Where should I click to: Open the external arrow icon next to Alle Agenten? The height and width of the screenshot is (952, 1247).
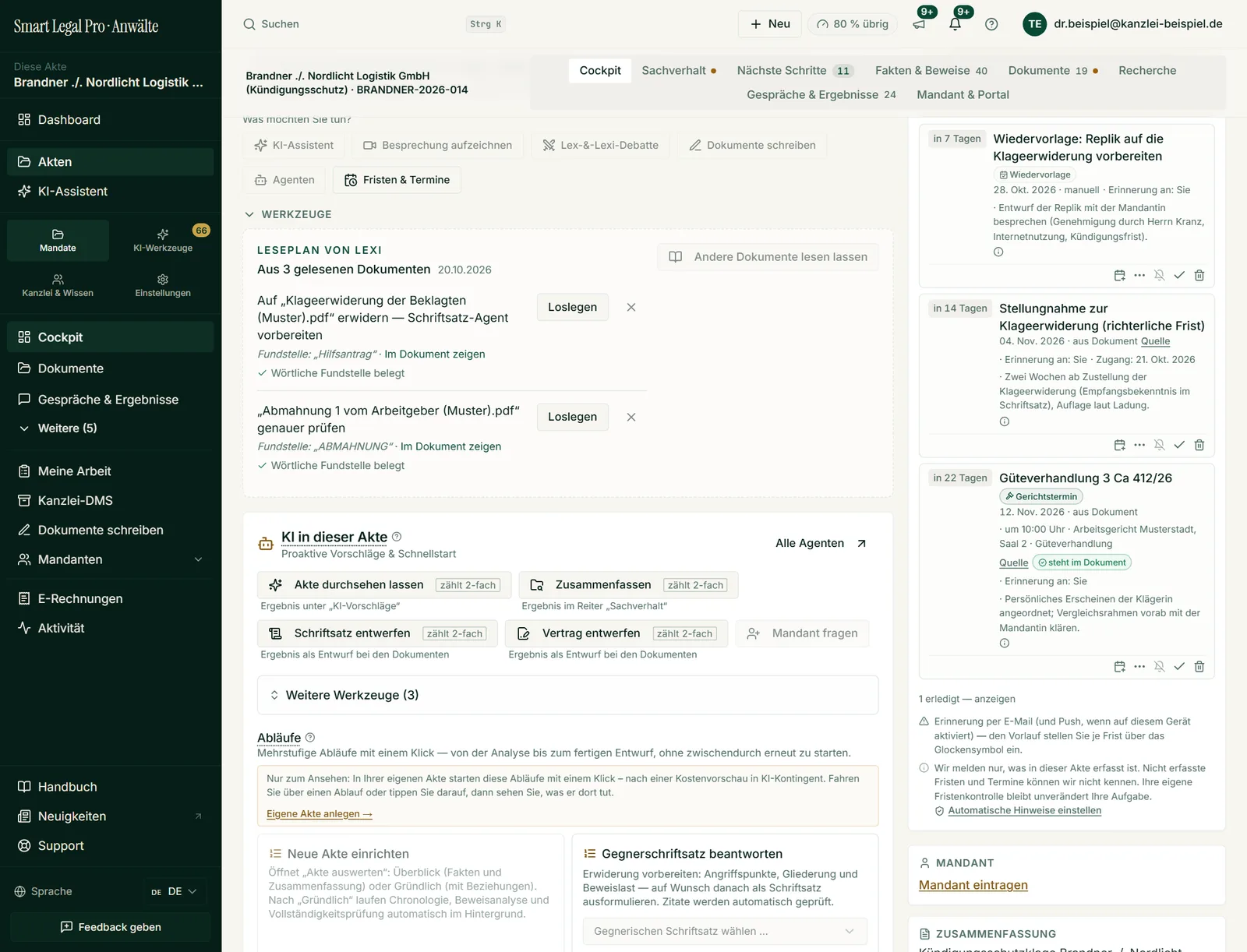[861, 543]
